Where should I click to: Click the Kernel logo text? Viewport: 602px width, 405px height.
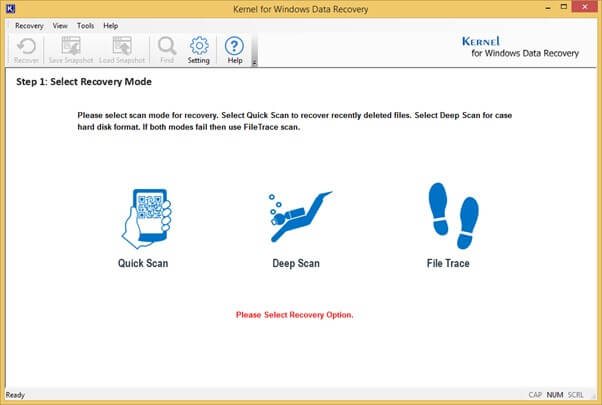(x=481, y=41)
